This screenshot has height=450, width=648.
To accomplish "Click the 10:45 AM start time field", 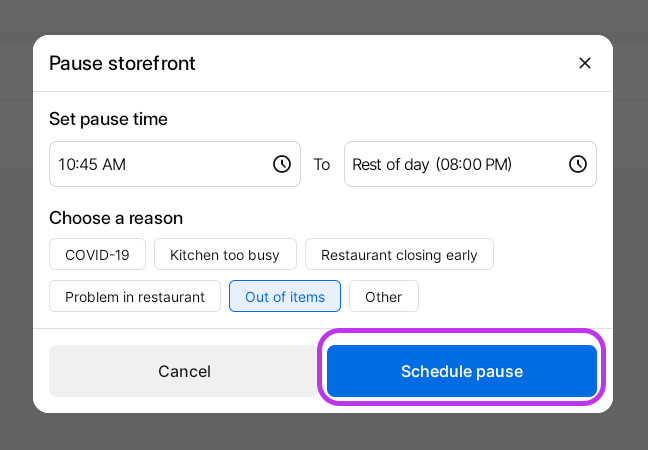I will 160,164.
